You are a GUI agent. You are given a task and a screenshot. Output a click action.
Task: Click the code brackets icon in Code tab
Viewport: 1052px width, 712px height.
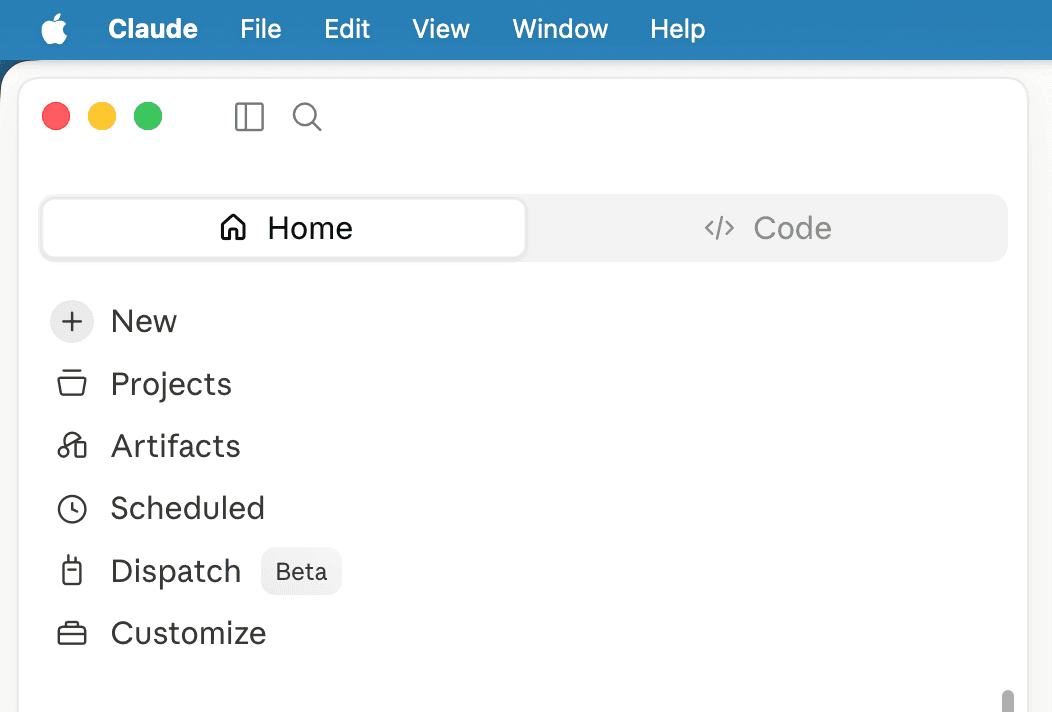[x=719, y=228]
